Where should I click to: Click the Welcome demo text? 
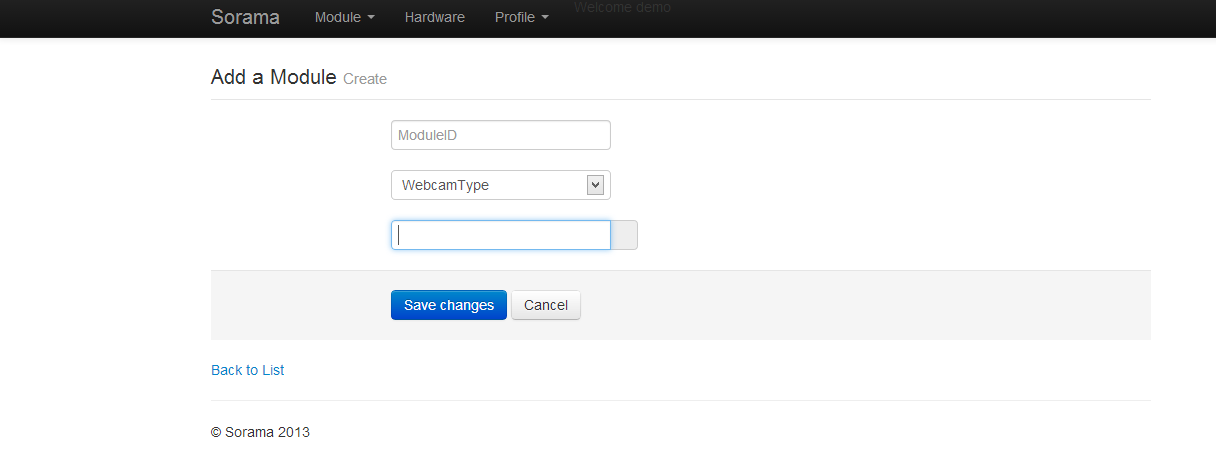[622, 8]
